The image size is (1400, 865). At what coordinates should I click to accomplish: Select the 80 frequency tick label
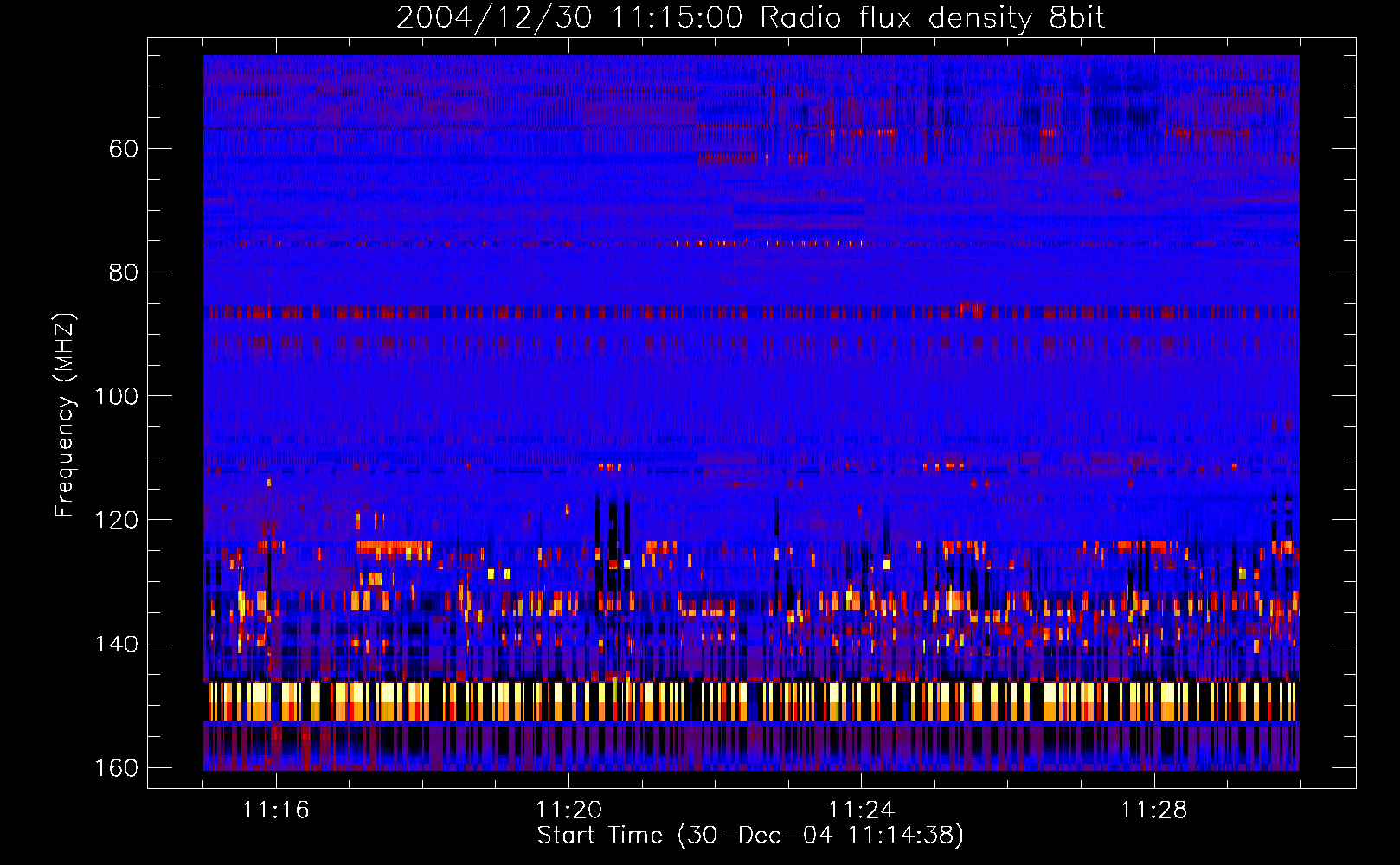(124, 272)
